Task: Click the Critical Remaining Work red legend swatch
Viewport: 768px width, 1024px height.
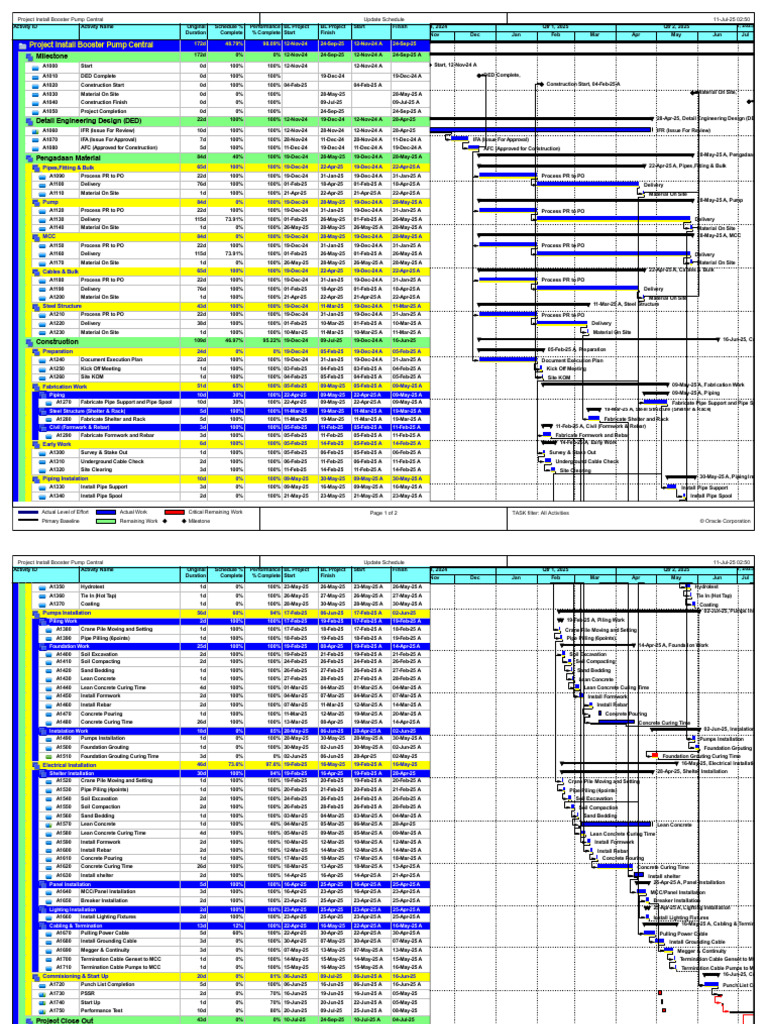Action: pos(174,513)
